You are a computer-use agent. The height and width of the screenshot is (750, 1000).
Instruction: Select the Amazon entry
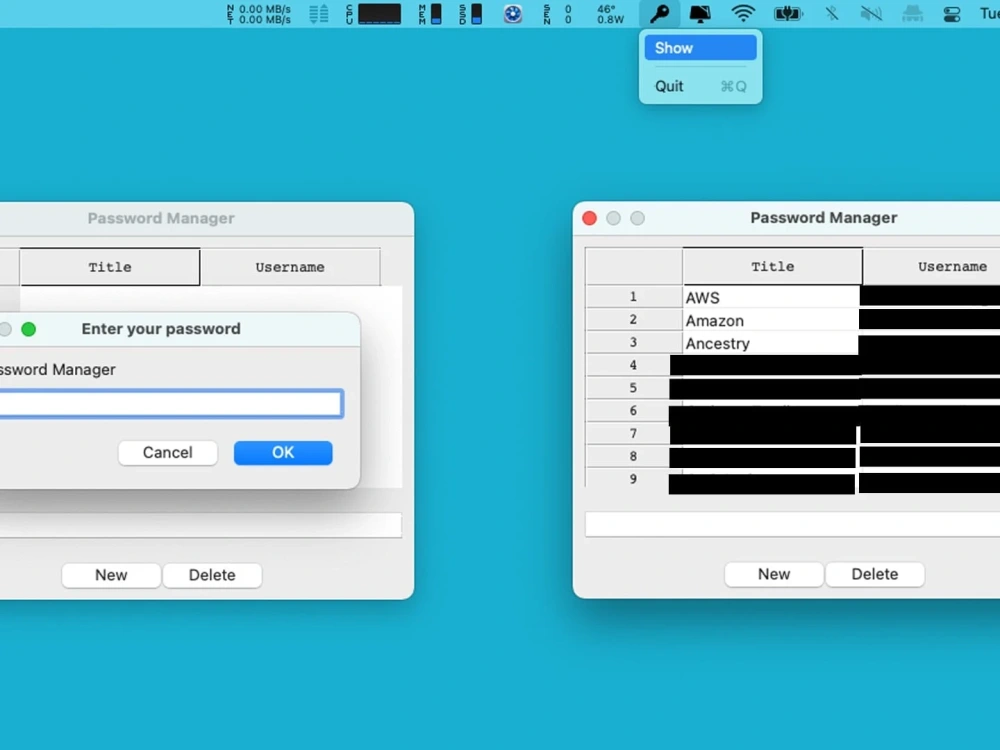click(x=770, y=320)
